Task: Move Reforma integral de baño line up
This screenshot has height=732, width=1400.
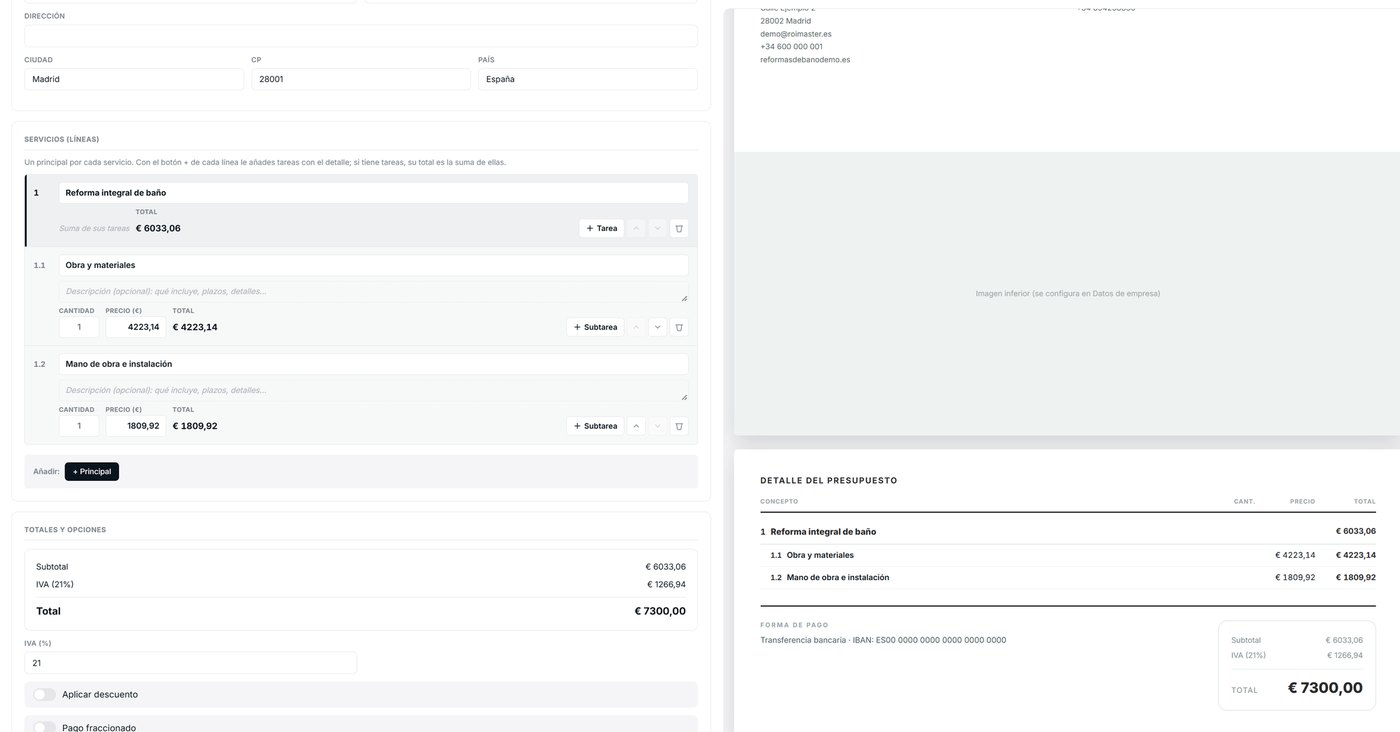Action: pos(636,228)
